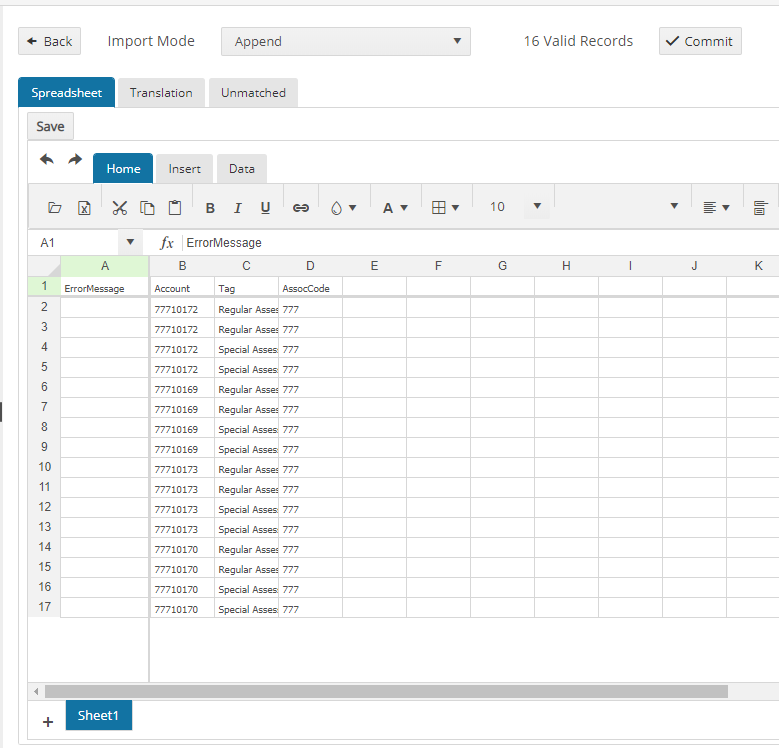Toggle italic formatting

pyautogui.click(x=238, y=208)
